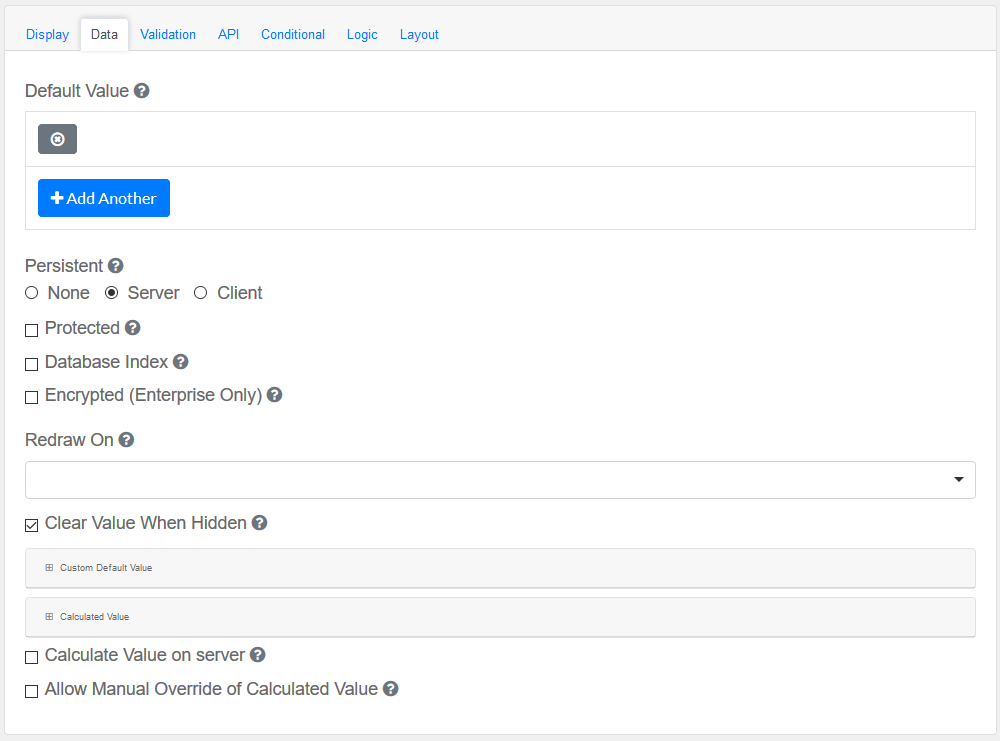
Task: Click help icon next to Protected
Action: [x=133, y=328]
